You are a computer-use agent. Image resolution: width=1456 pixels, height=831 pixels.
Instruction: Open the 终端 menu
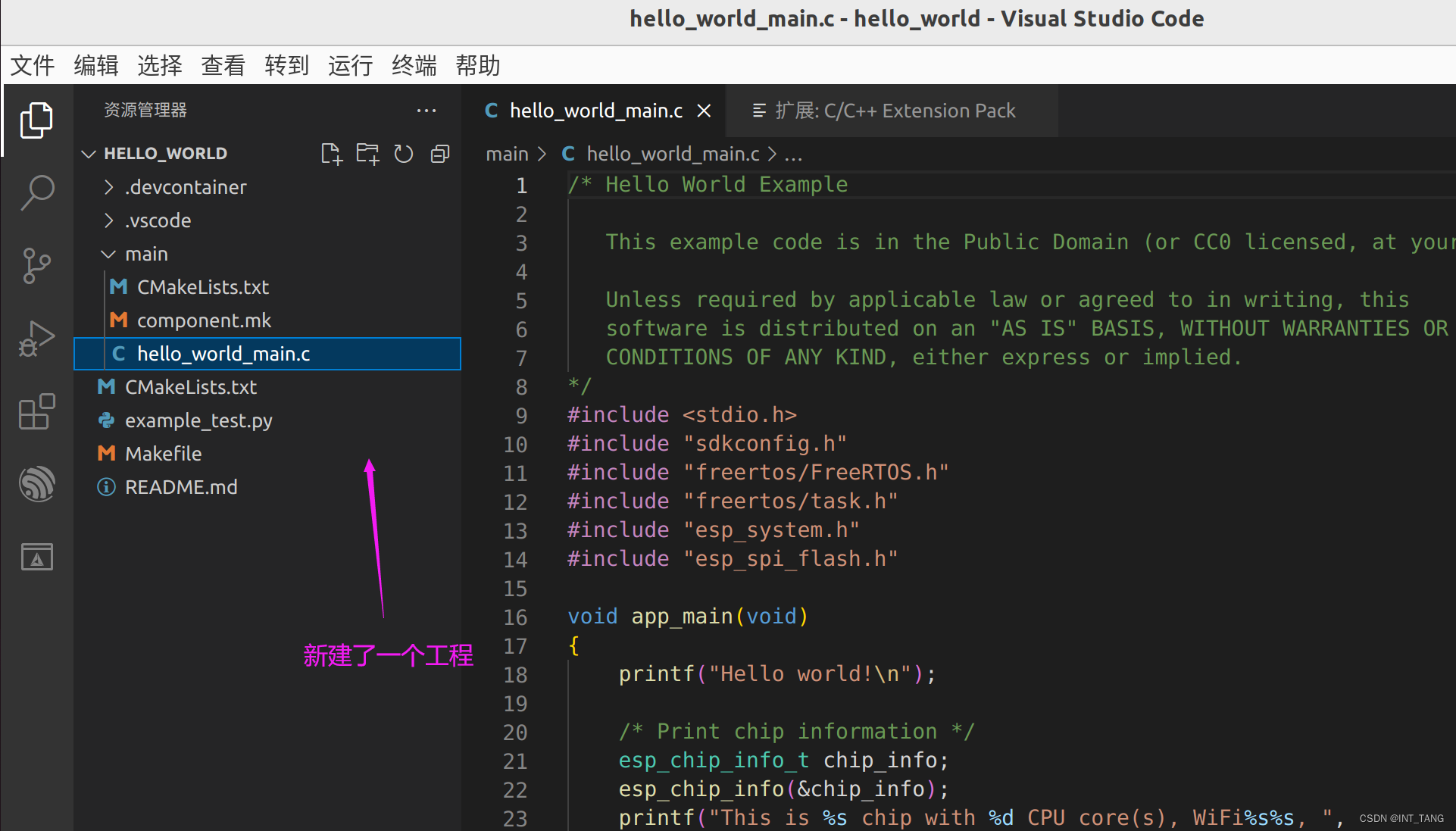click(414, 65)
